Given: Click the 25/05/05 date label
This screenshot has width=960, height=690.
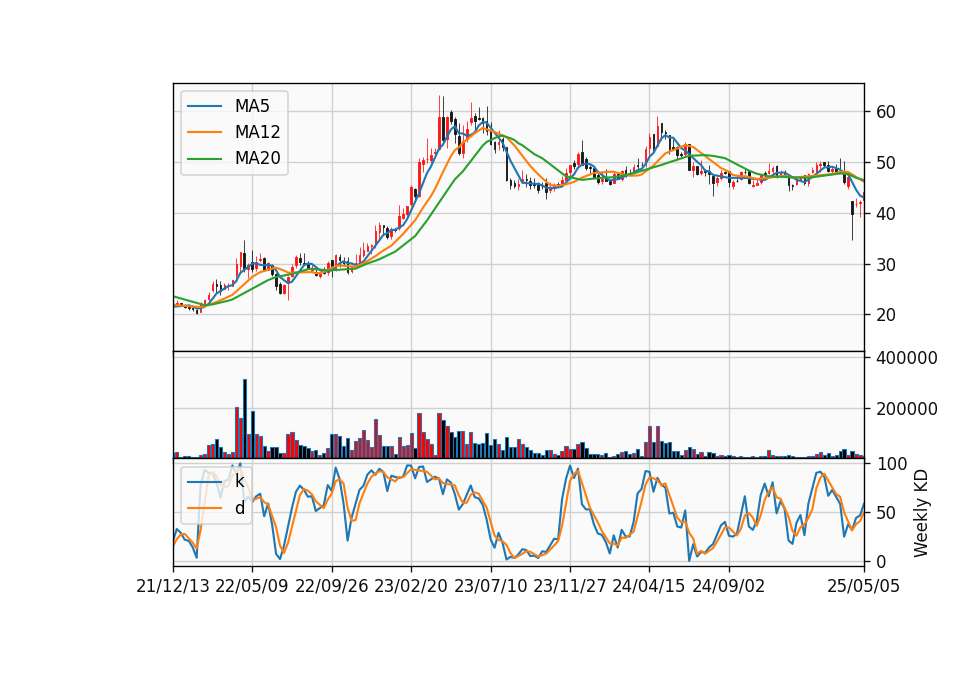Looking at the screenshot, I should pos(864,587).
